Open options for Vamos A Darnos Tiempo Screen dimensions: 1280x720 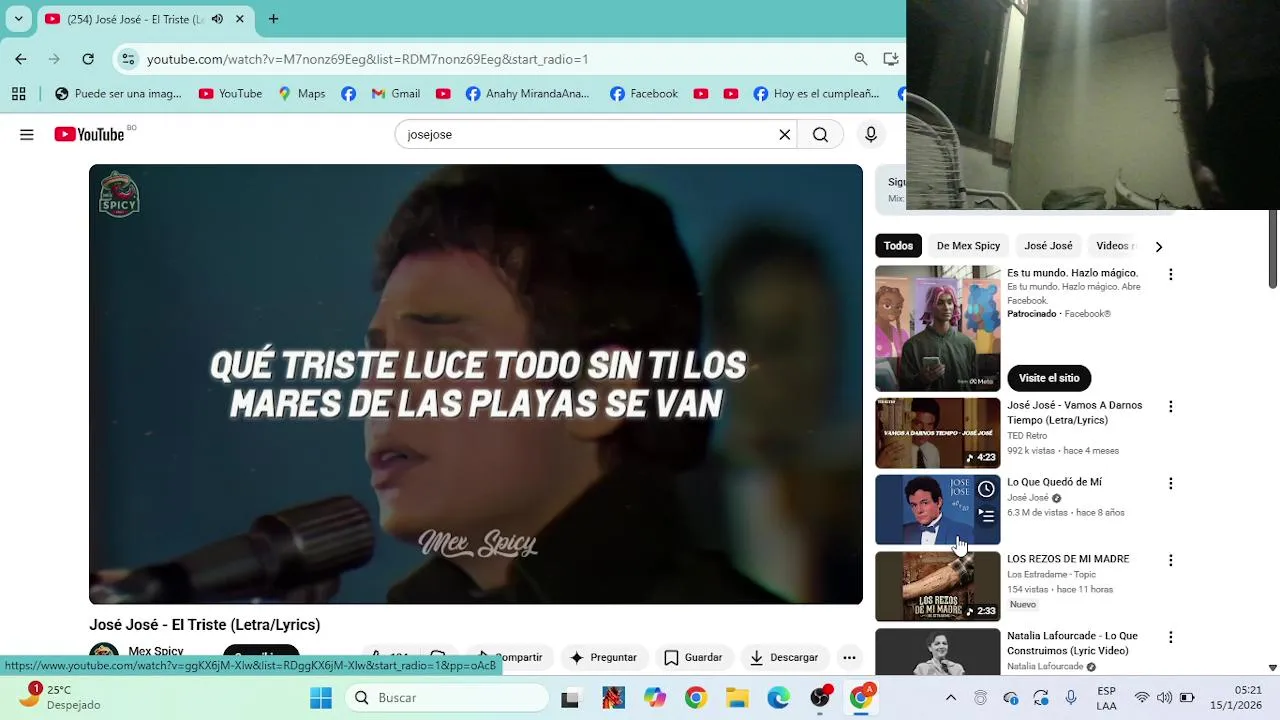pyautogui.click(x=1171, y=407)
